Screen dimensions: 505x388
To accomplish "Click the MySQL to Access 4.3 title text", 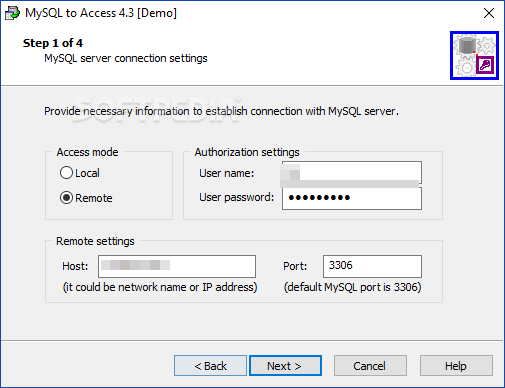I will [x=101, y=13].
